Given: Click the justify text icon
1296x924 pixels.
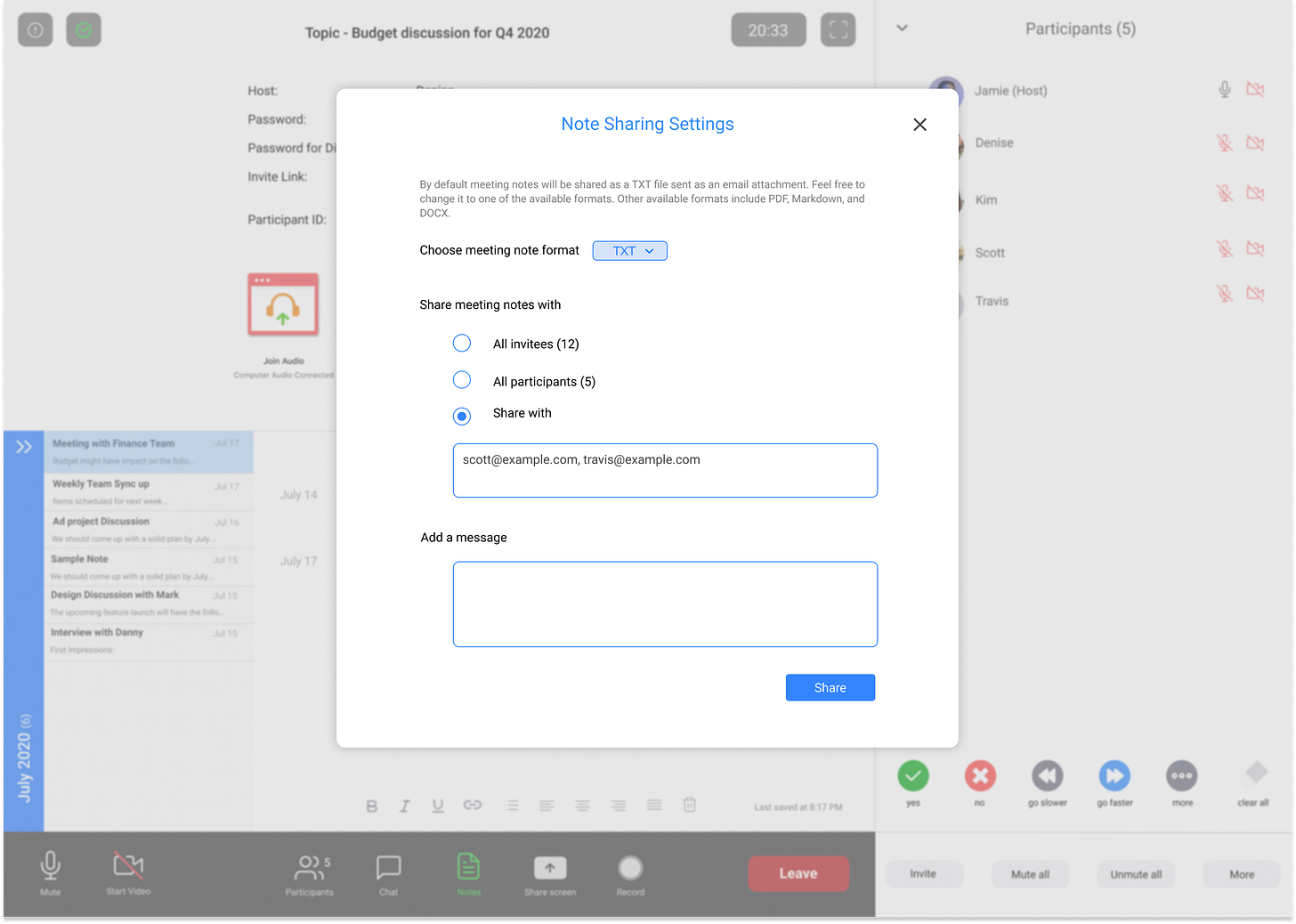Looking at the screenshot, I should pos(654,805).
